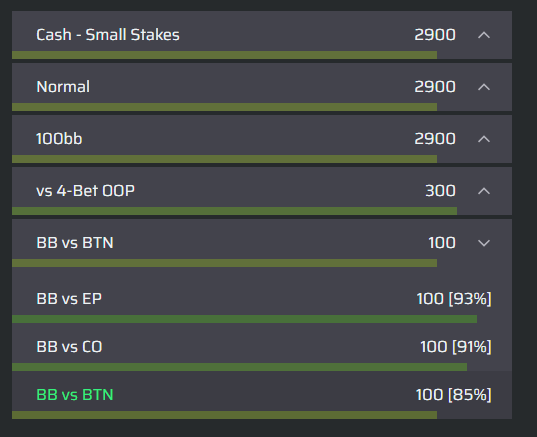Click the 2900 count in the Normal row

pyautogui.click(x=435, y=87)
